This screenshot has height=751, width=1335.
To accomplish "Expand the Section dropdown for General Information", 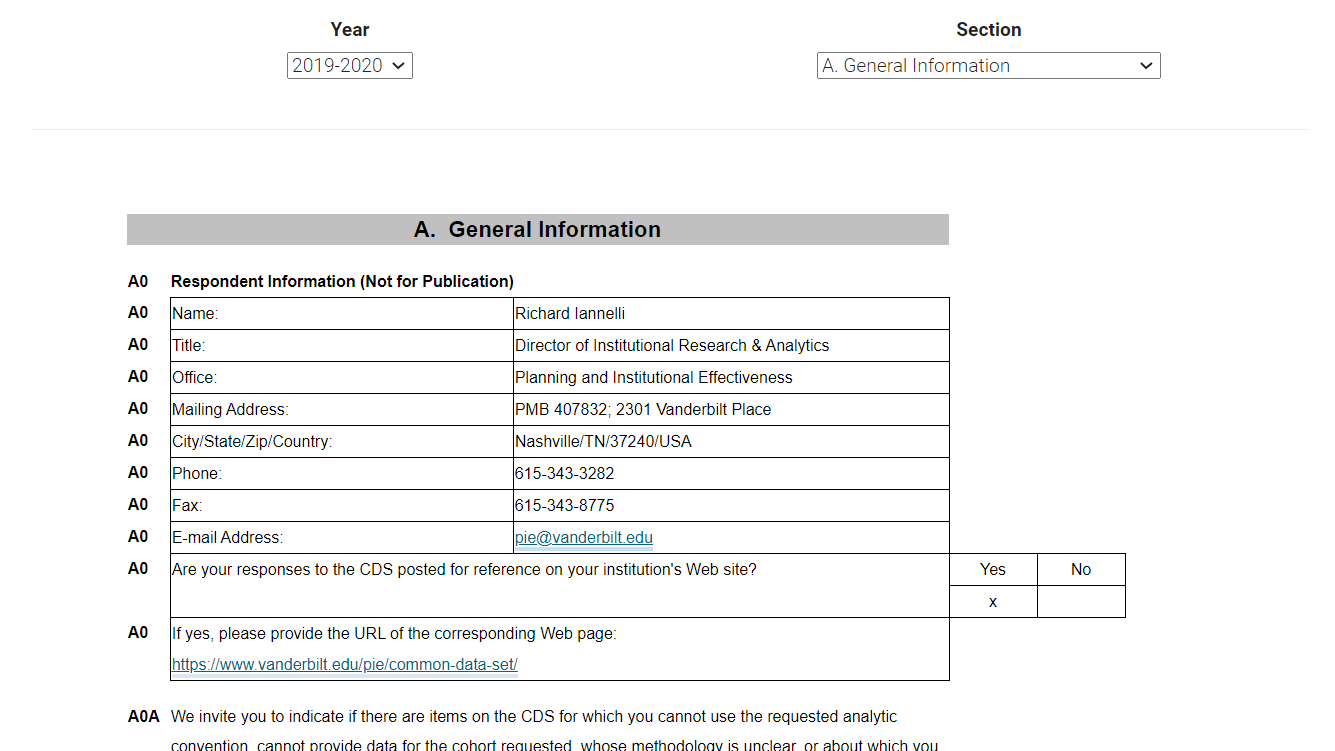I will click(988, 66).
